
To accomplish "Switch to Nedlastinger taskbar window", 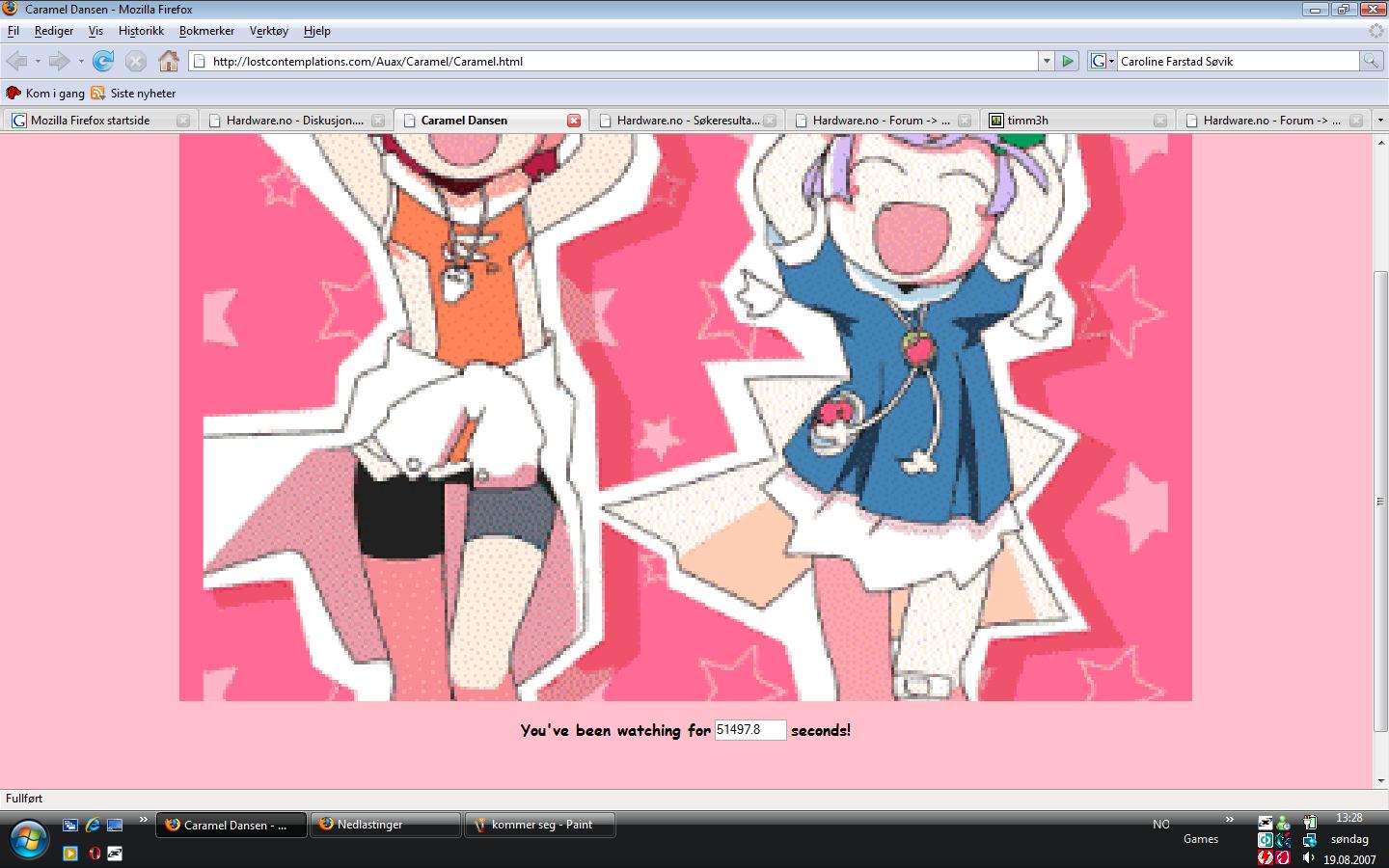I will pos(386,825).
